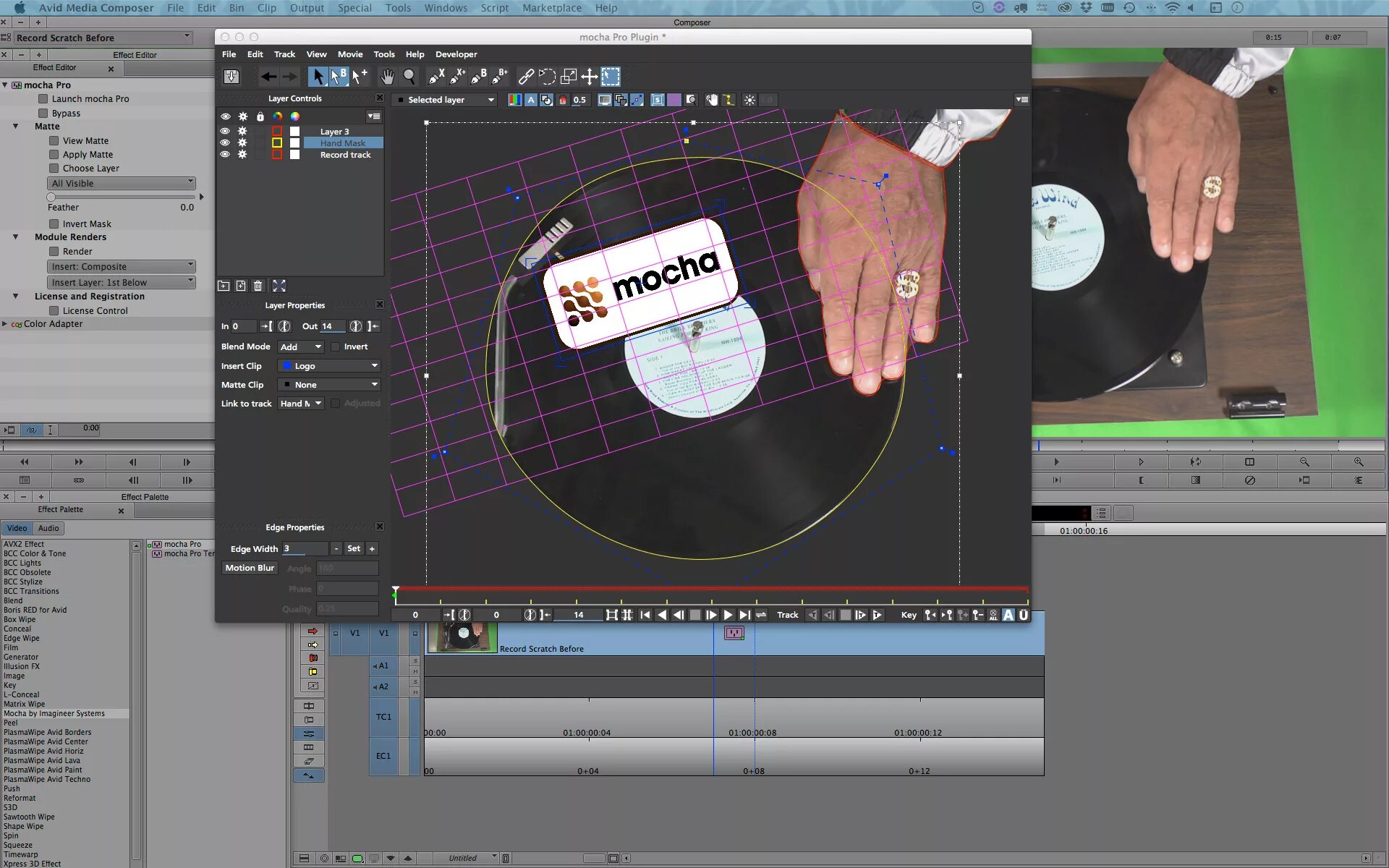Image resolution: width=1389 pixels, height=868 pixels.
Task: Select the Pan hand tool
Action: 387,77
